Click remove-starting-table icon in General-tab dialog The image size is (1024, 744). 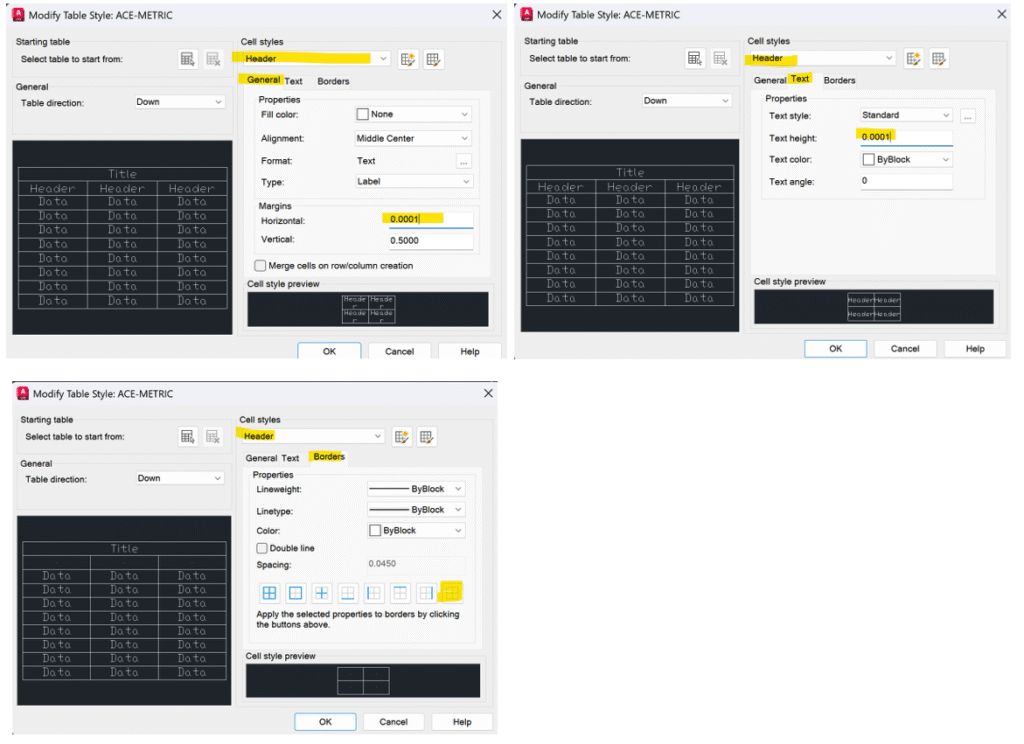coord(213,59)
